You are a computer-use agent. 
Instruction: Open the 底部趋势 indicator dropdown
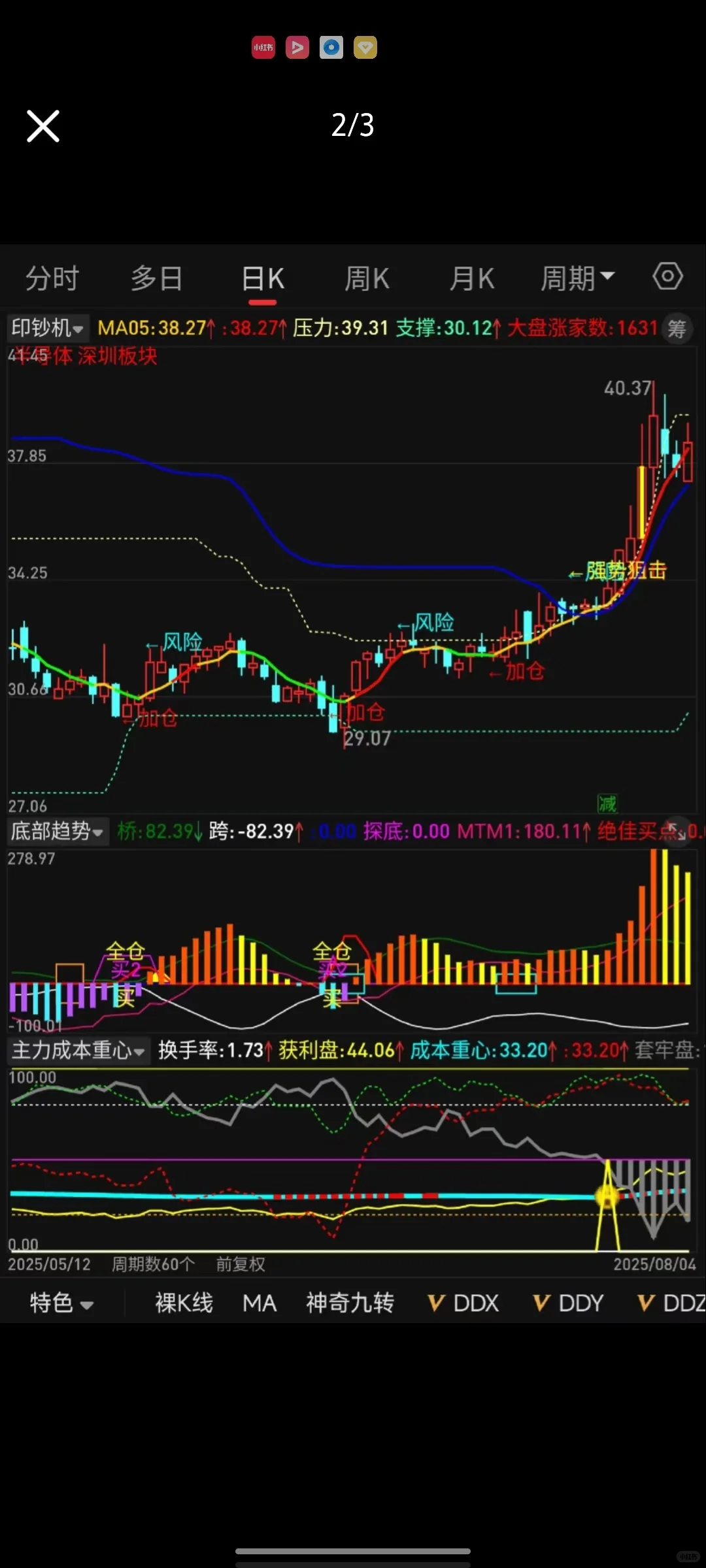(57, 832)
